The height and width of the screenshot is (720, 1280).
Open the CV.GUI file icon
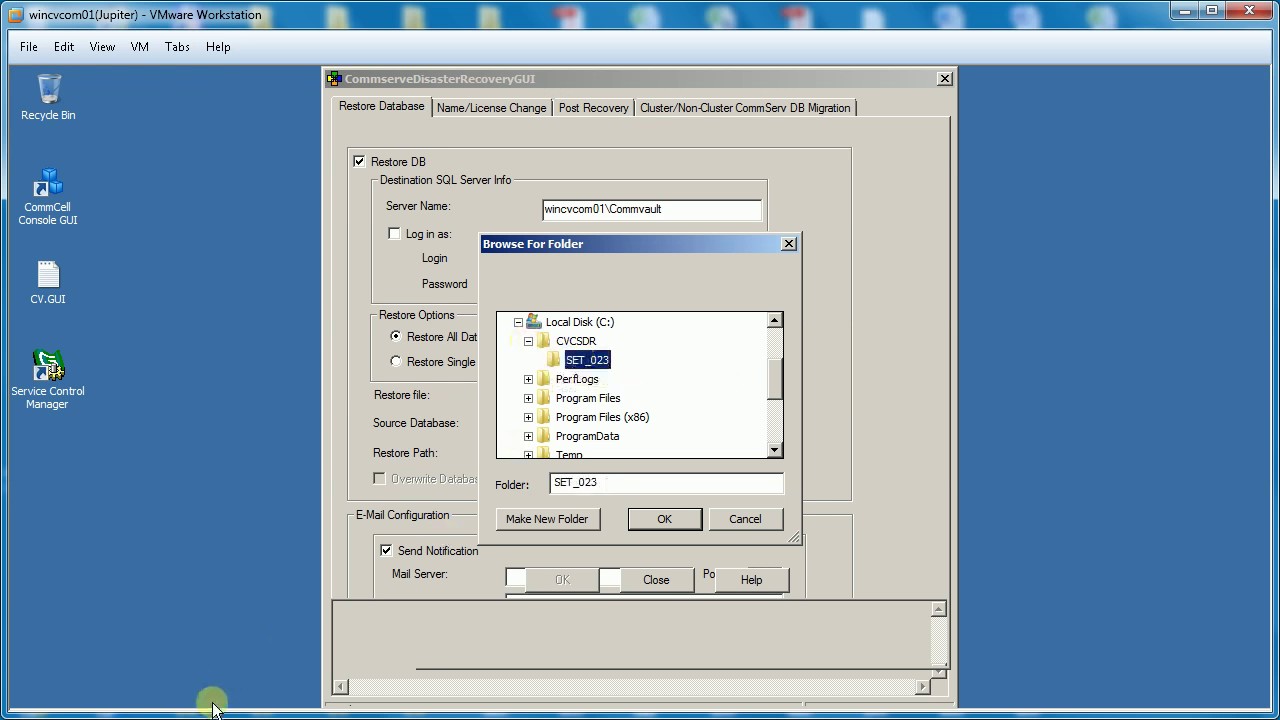tap(48, 283)
